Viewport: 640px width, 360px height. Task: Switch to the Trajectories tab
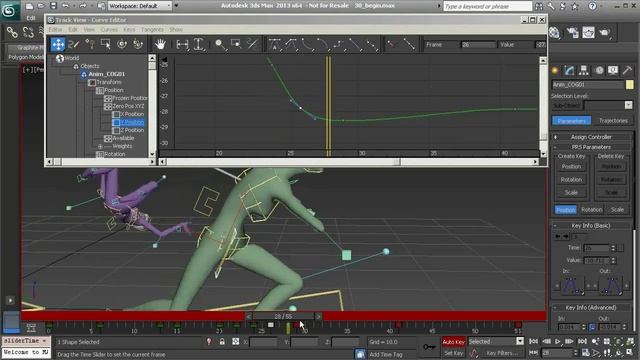[613, 120]
